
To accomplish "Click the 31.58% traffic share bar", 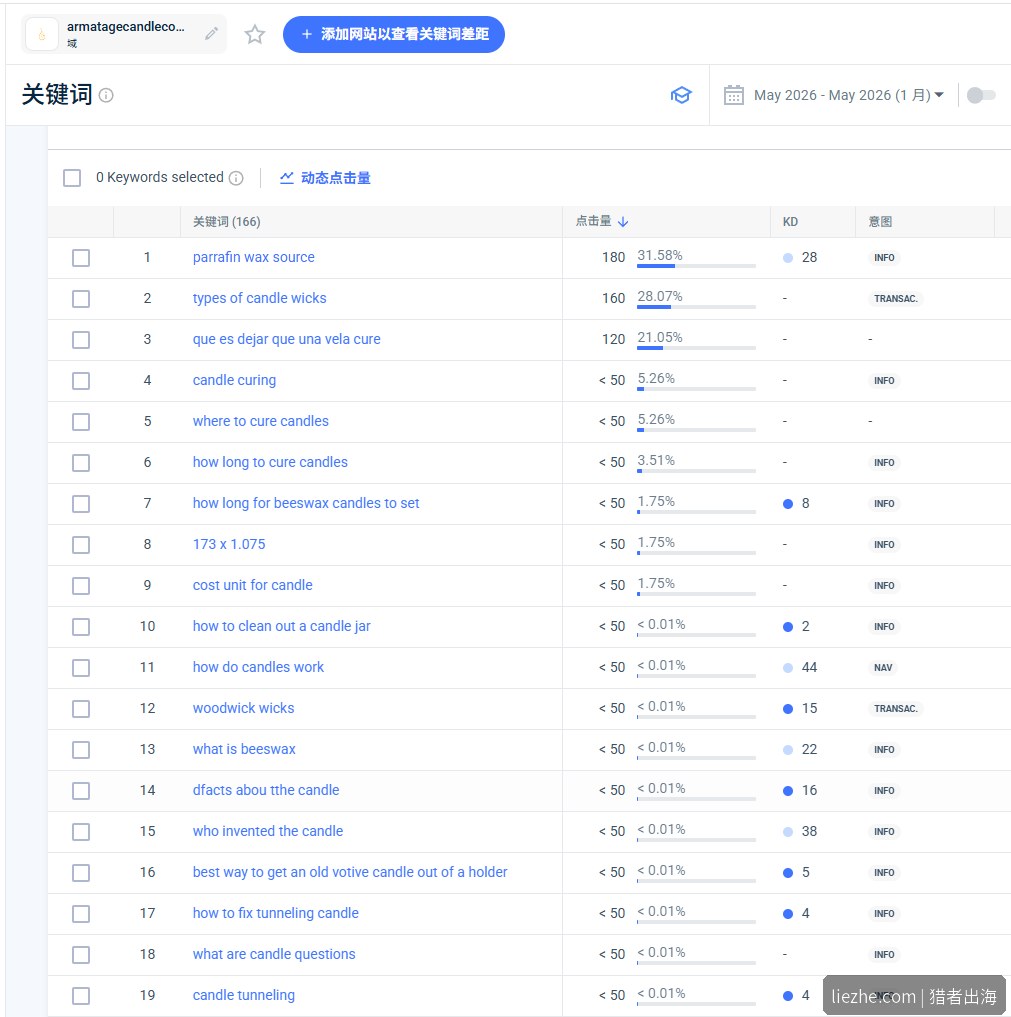I will point(696,266).
